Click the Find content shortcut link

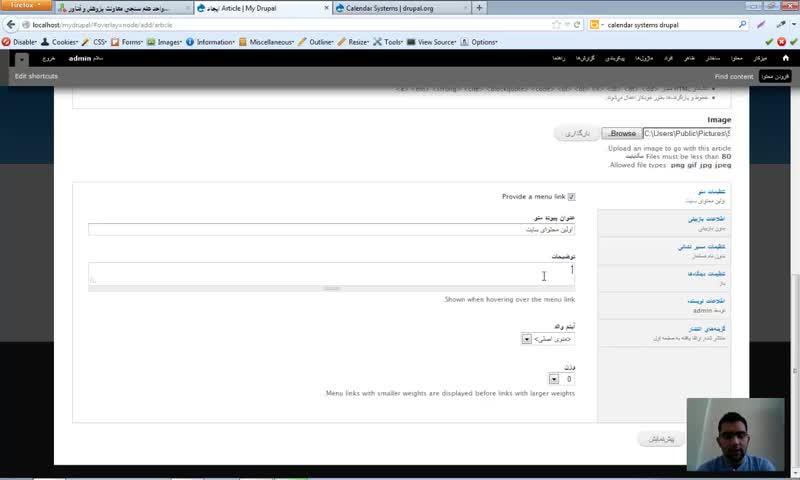click(x=734, y=77)
